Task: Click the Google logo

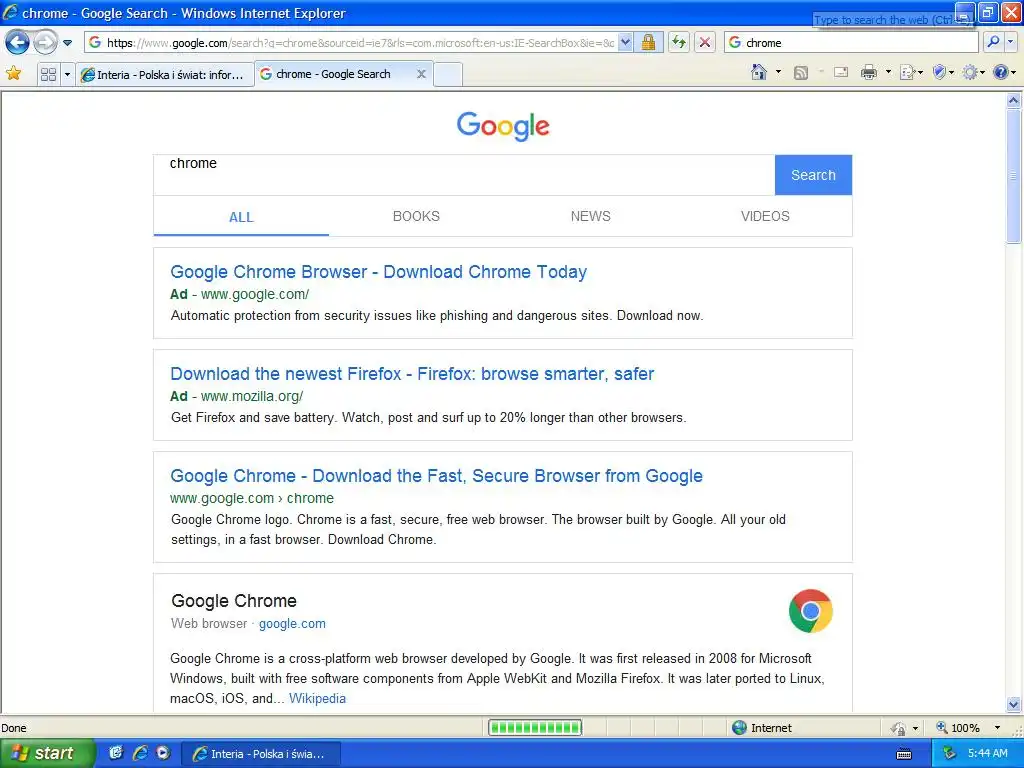Action: (503, 125)
